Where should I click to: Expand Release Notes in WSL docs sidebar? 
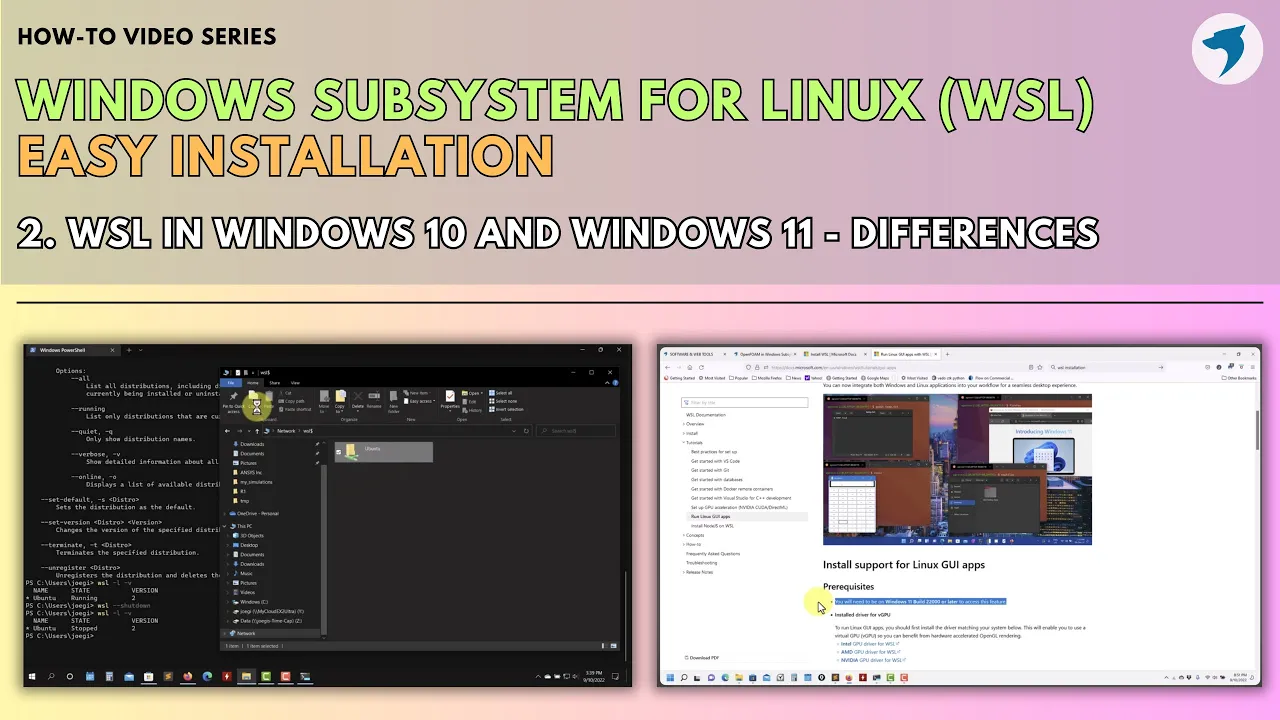click(x=683, y=572)
